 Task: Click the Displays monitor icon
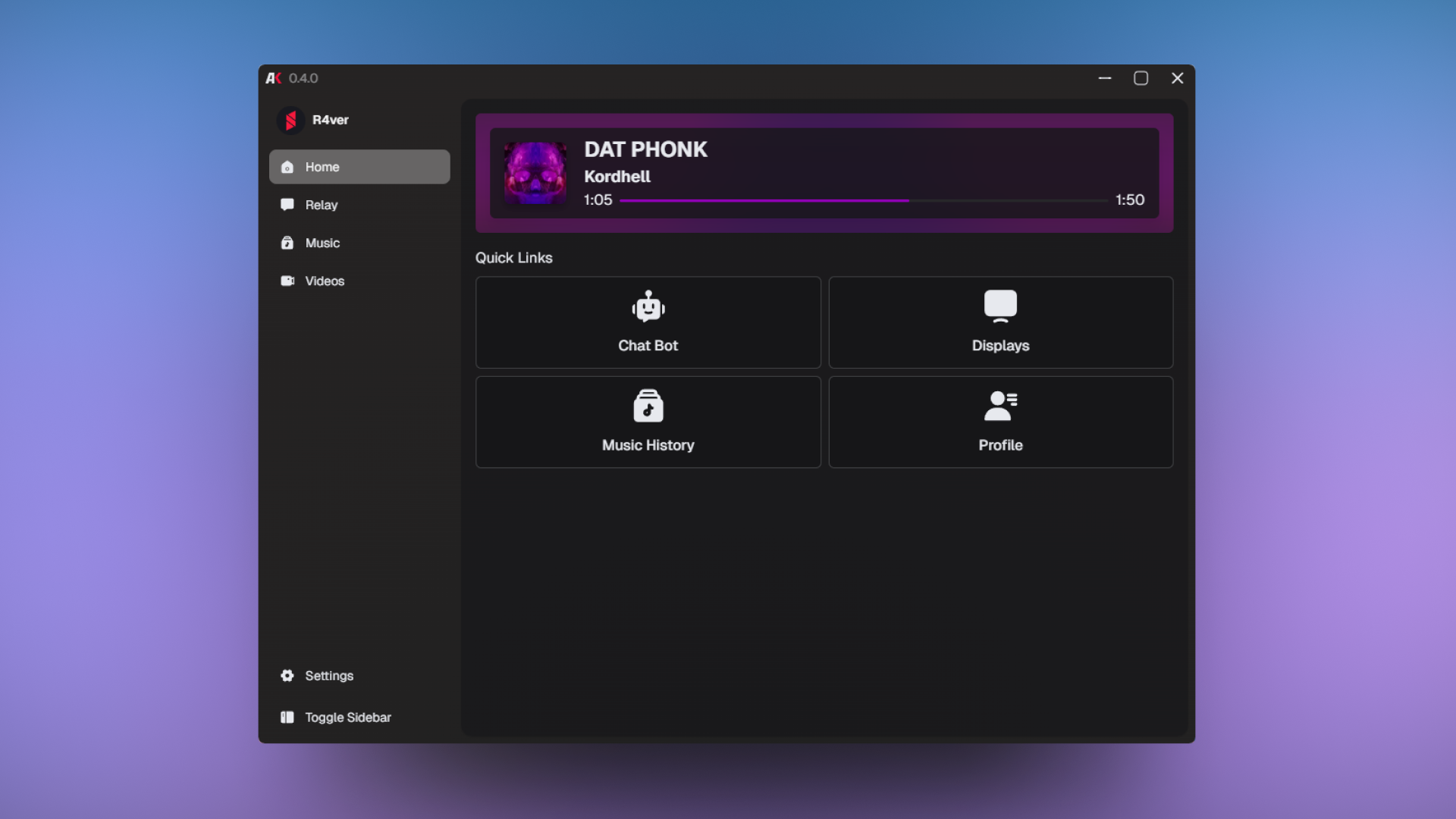click(x=999, y=306)
